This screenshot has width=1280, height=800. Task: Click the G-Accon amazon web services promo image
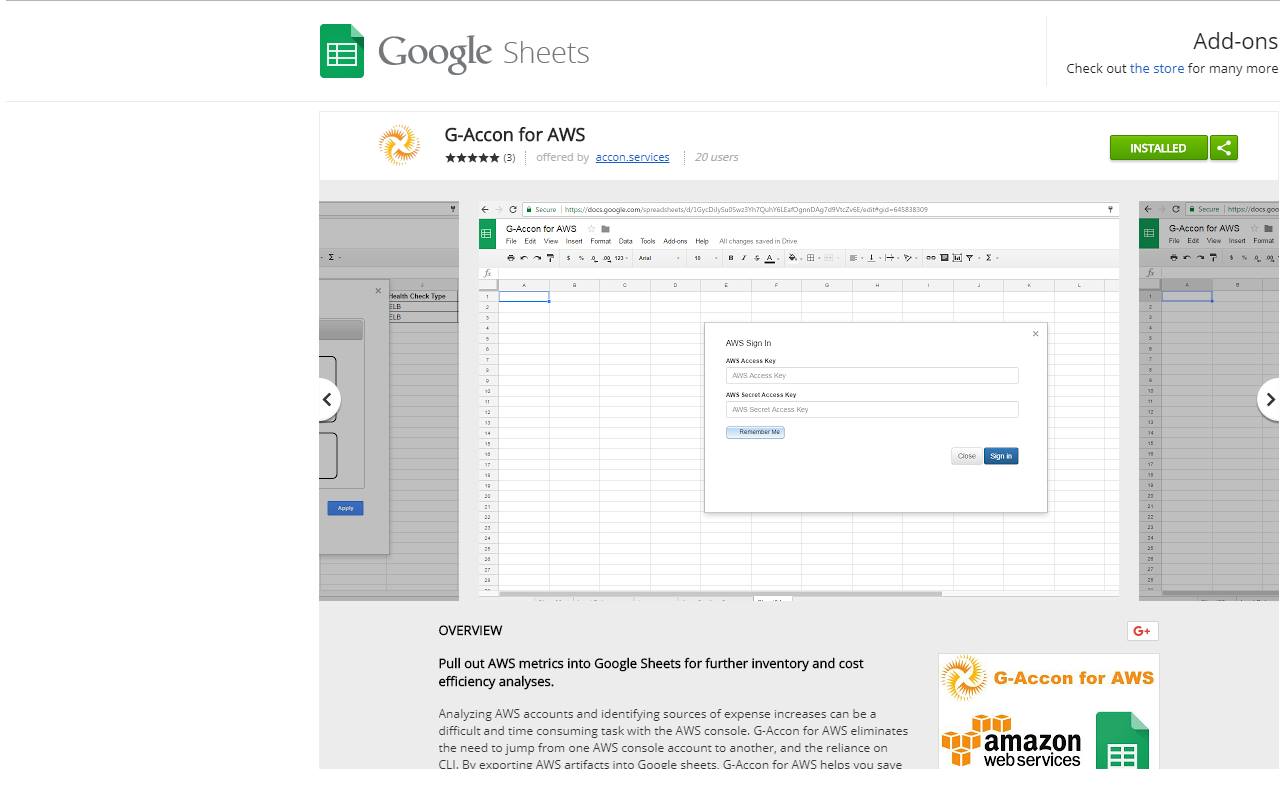[x=1049, y=711]
